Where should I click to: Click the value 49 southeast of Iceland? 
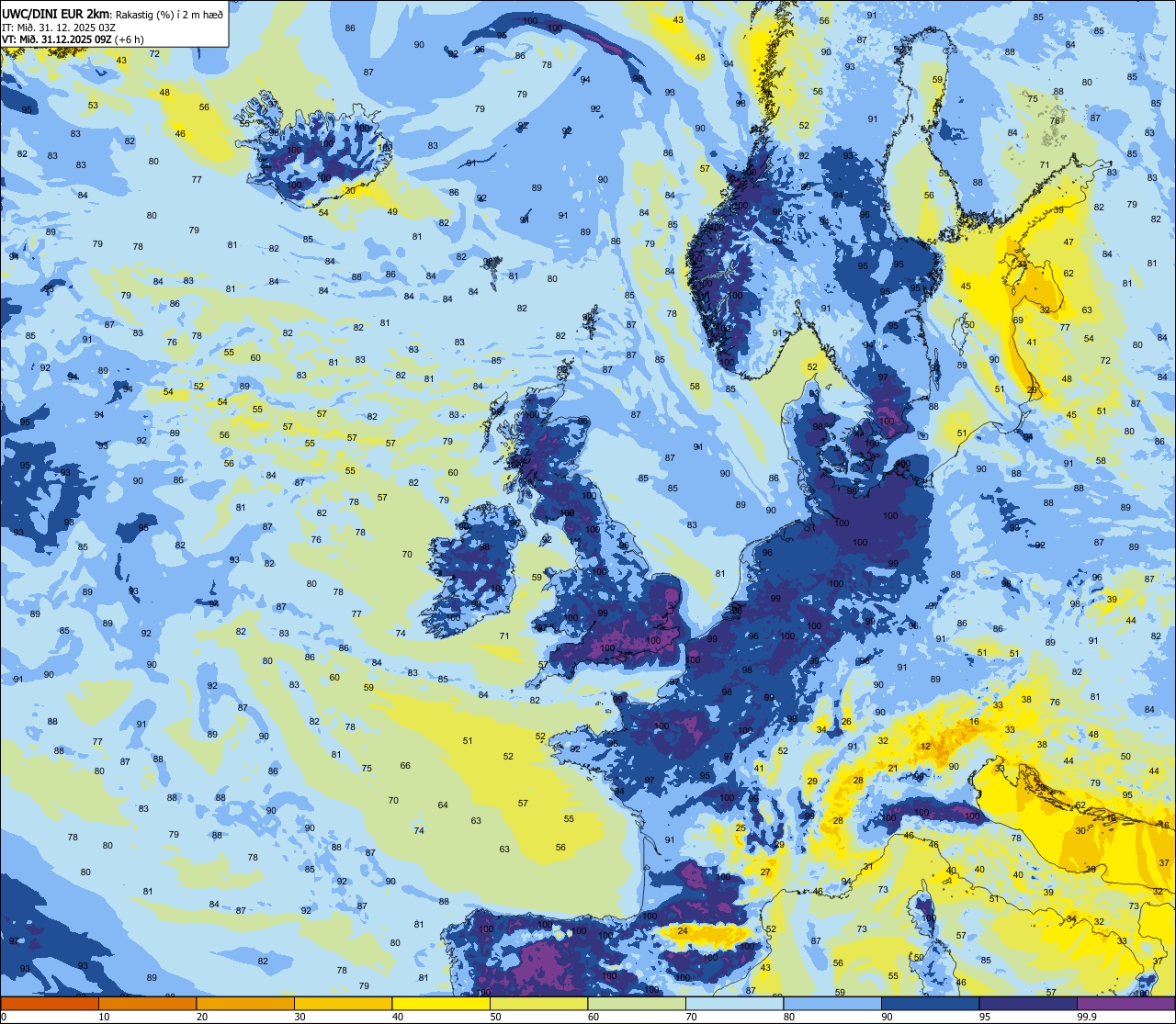point(392,212)
